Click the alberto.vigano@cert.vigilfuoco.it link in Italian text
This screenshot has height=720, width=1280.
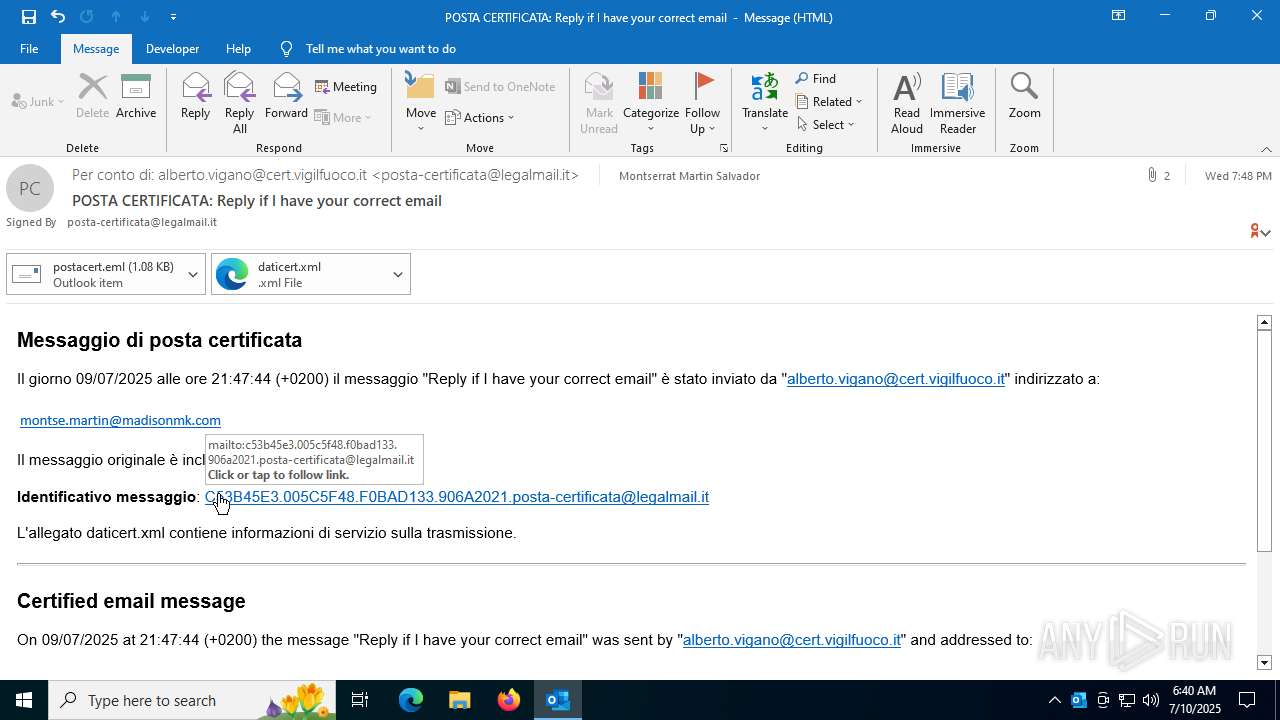click(x=896, y=379)
